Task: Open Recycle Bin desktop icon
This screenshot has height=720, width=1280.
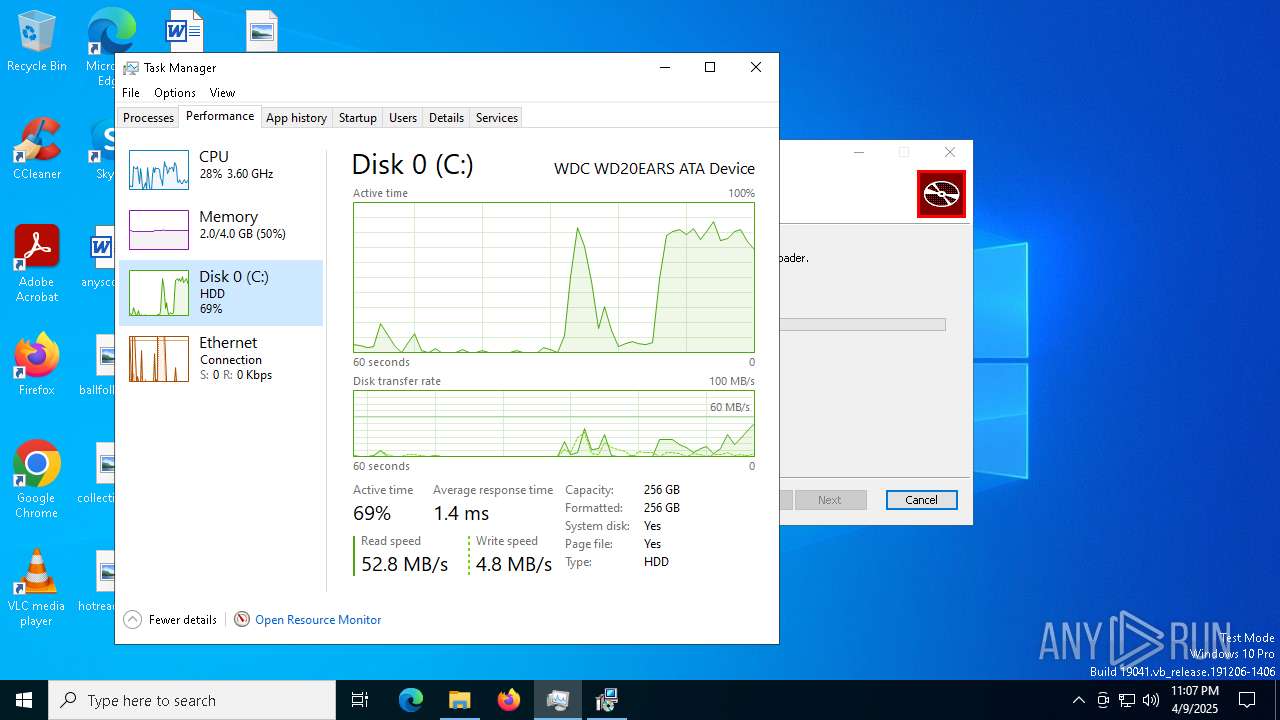Action: click(37, 41)
